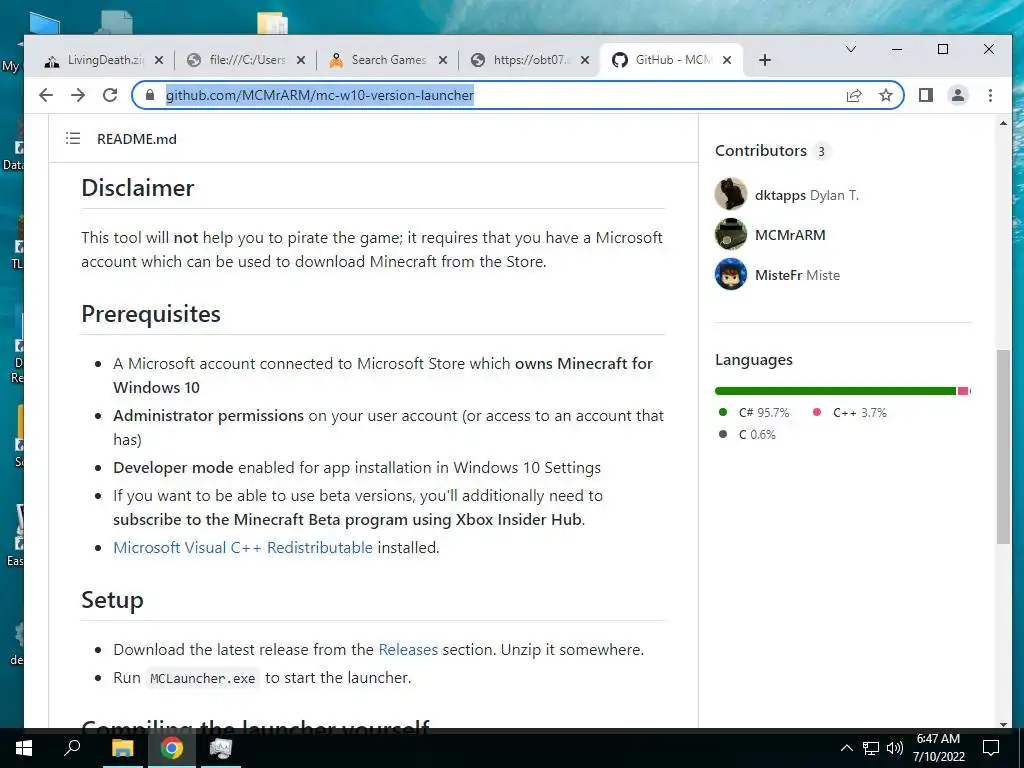The image size is (1024, 768).
Task: Close the Search Games tab
Action: (x=443, y=60)
